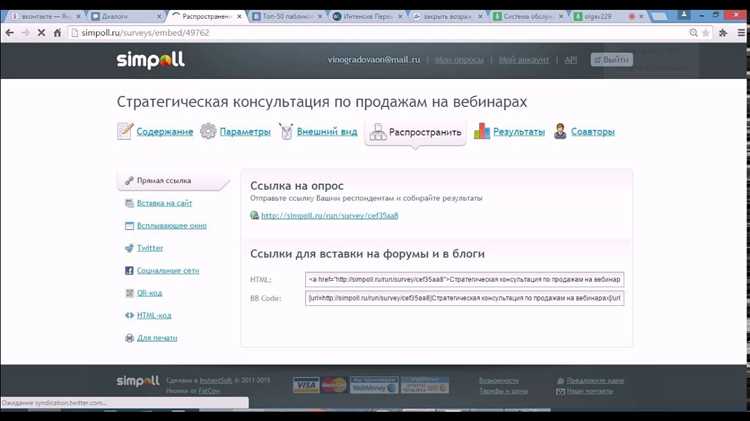Click the printer icon for Для печати
750x421 pixels.
(x=129, y=338)
